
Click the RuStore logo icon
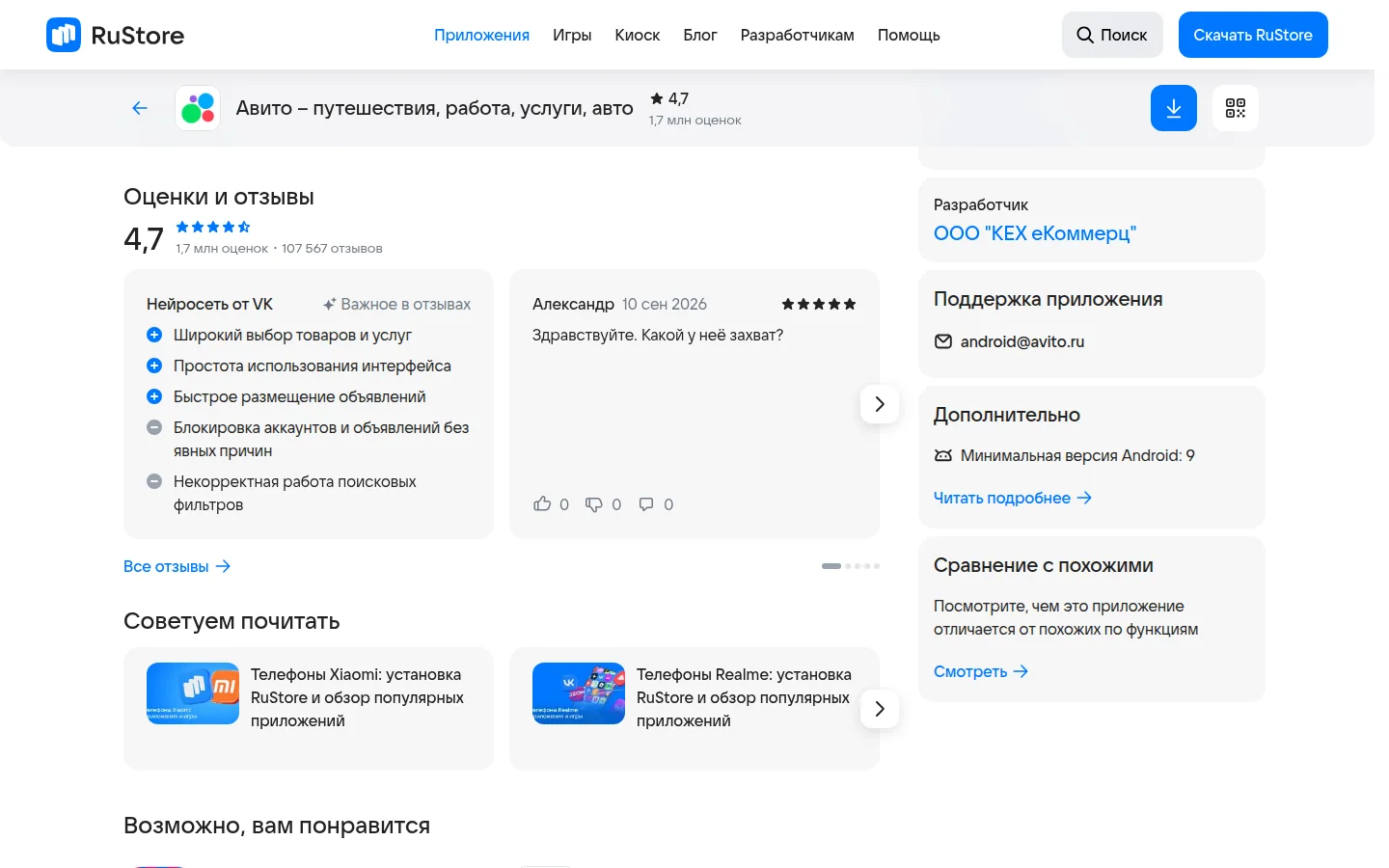click(64, 35)
